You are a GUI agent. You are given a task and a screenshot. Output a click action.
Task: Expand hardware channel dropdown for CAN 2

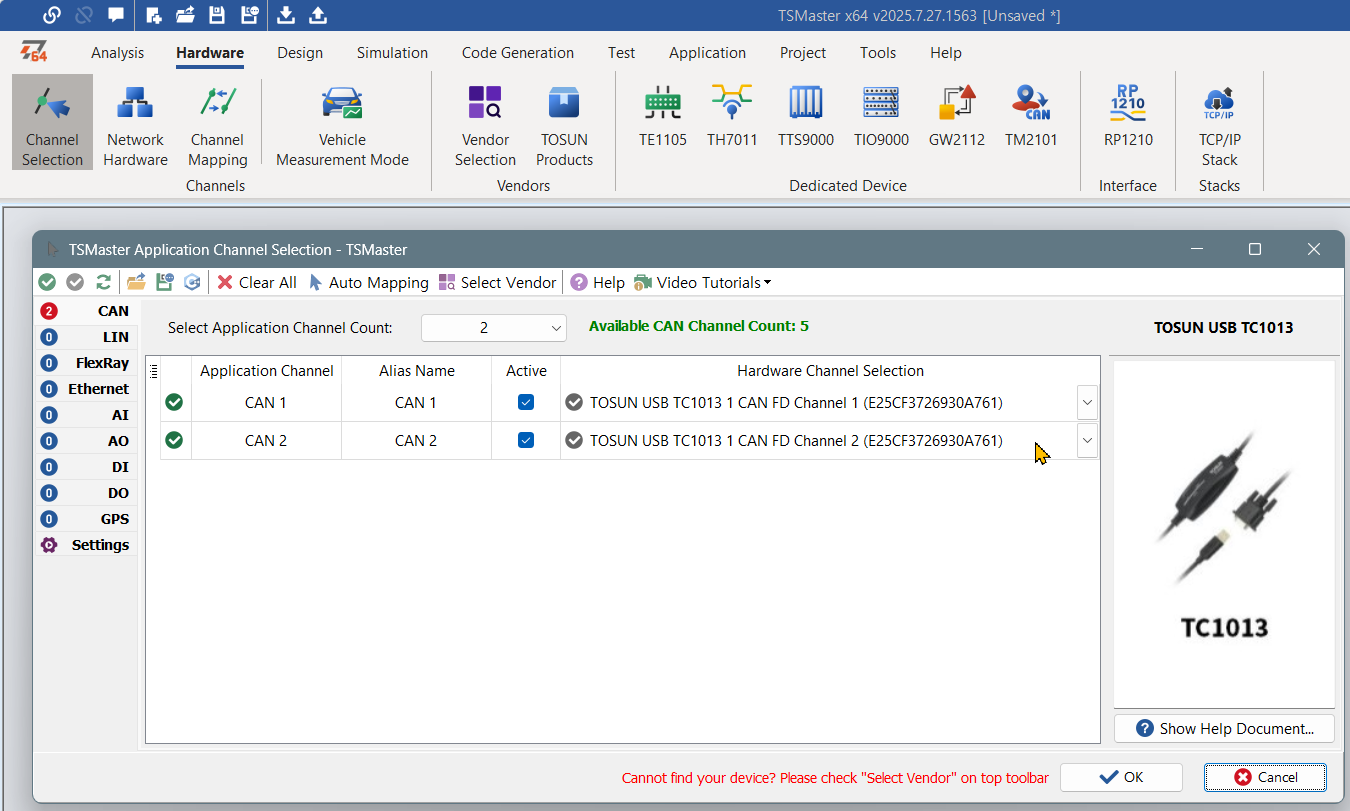point(1088,440)
